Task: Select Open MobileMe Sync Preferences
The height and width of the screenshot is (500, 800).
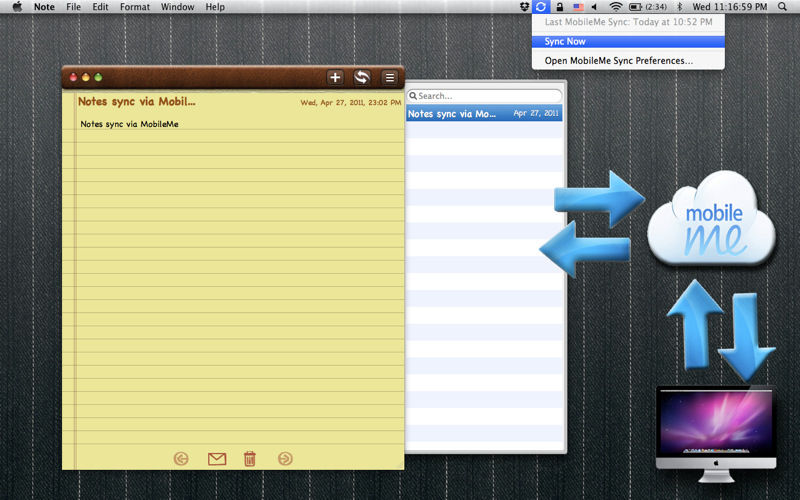Action: pyautogui.click(x=628, y=61)
